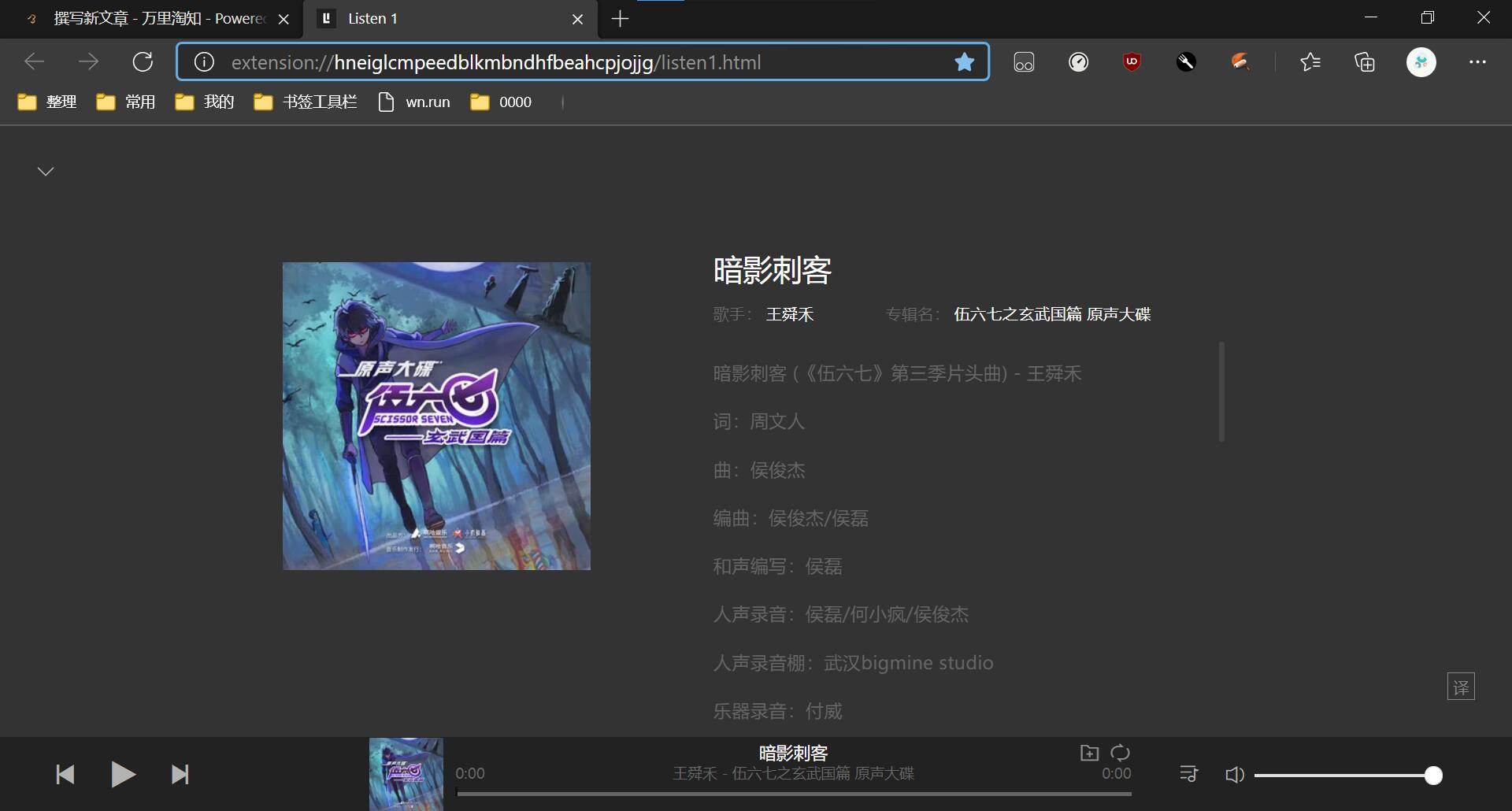The image size is (1512, 811).
Task: Open the current playlist queue
Action: [x=1189, y=775]
